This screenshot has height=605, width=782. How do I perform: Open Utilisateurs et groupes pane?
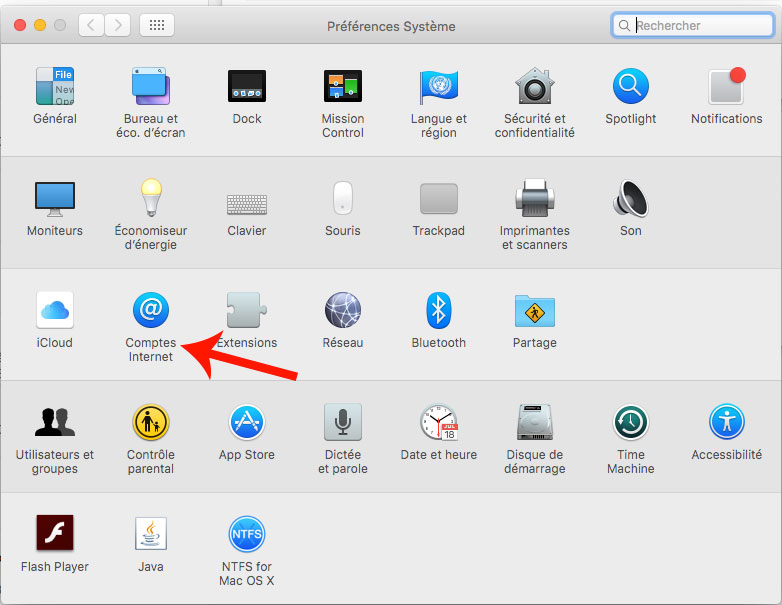(55, 423)
